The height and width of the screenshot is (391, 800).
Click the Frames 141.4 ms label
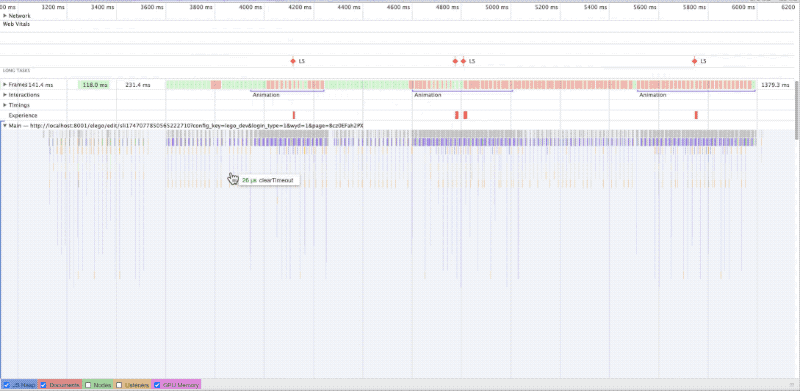point(31,85)
